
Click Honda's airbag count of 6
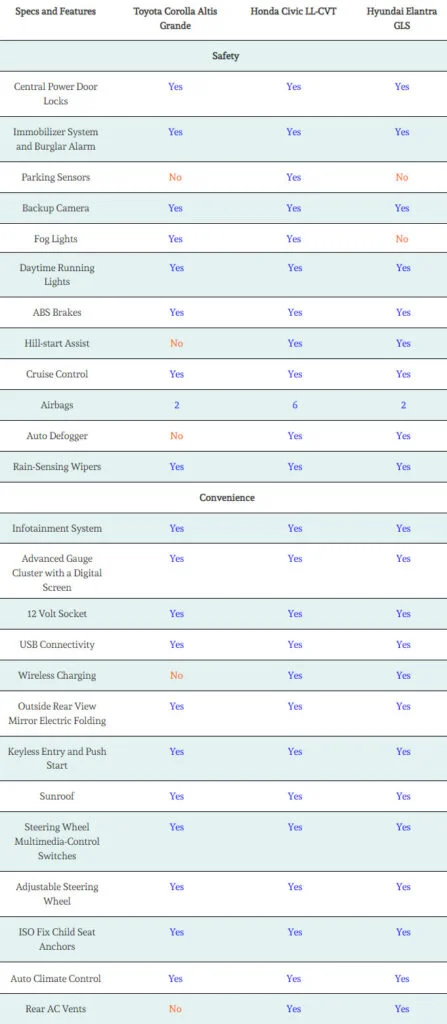[x=295, y=406]
